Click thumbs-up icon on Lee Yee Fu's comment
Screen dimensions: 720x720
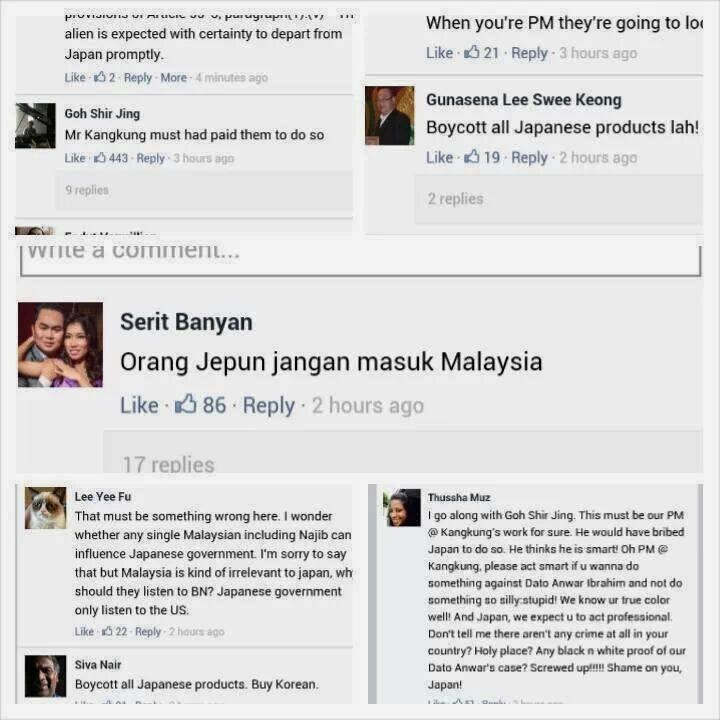(x=107, y=631)
